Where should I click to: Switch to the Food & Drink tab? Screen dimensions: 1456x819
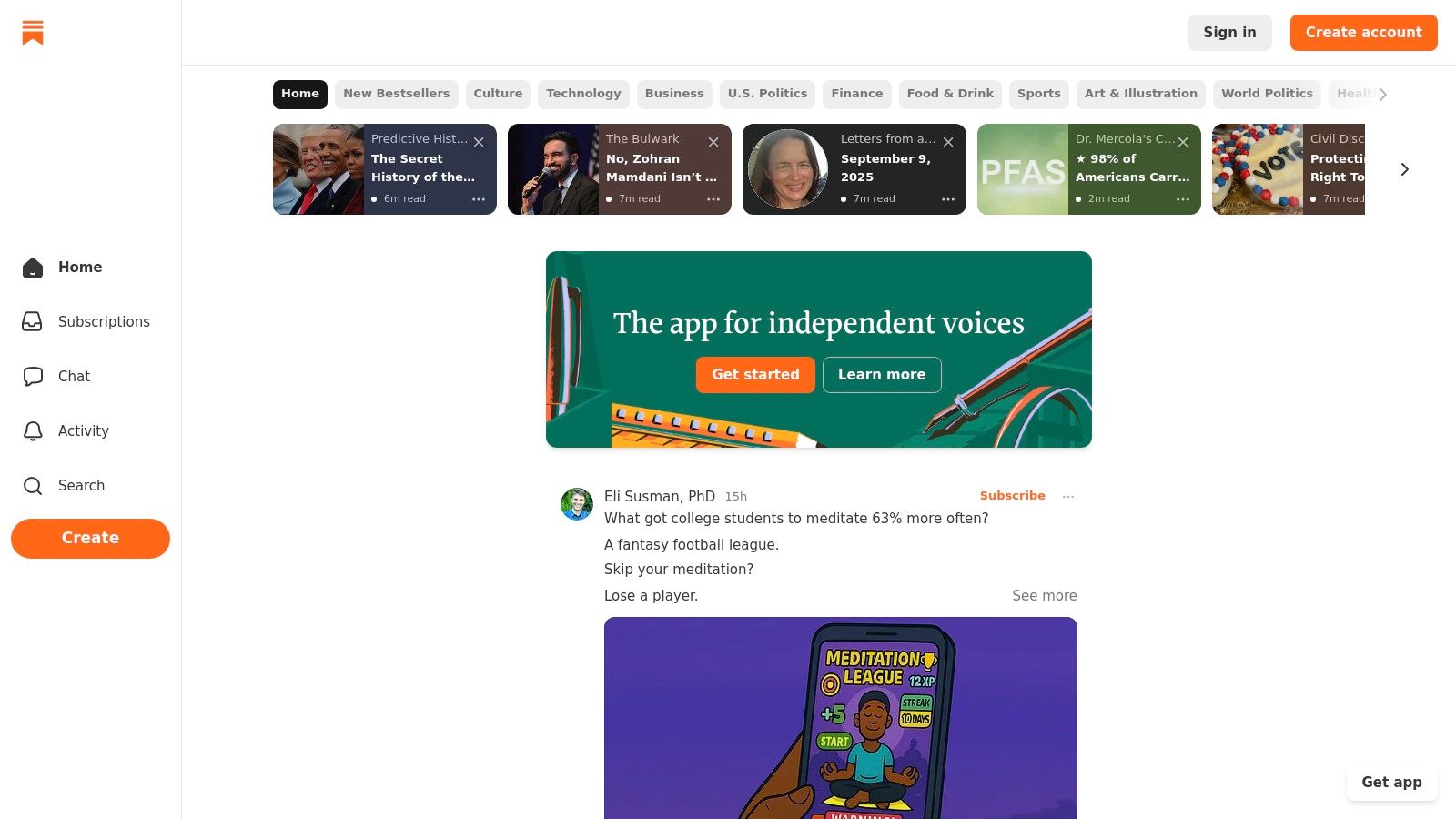[950, 94]
